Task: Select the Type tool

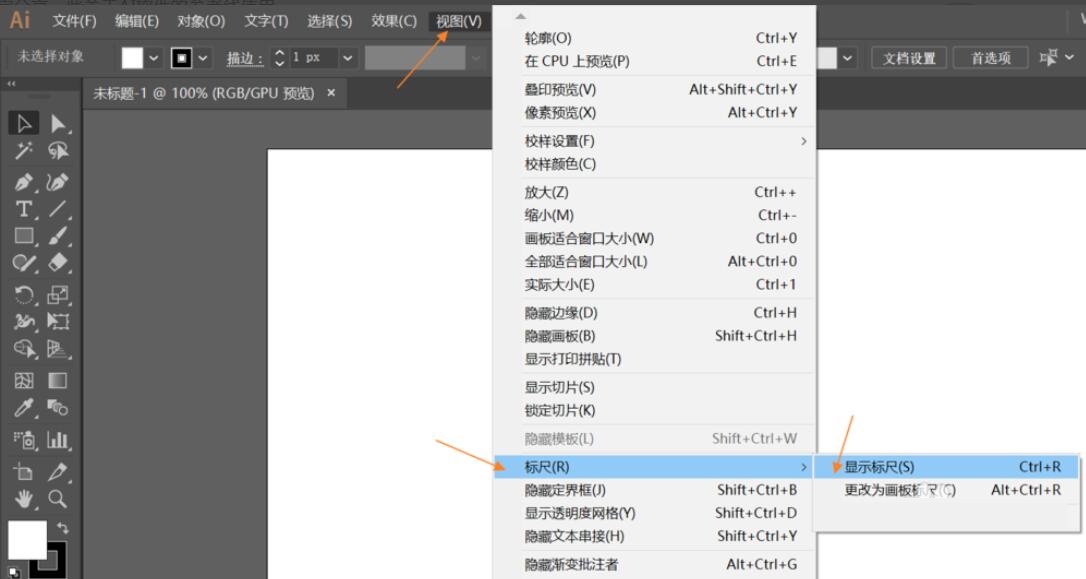Action: tap(24, 208)
